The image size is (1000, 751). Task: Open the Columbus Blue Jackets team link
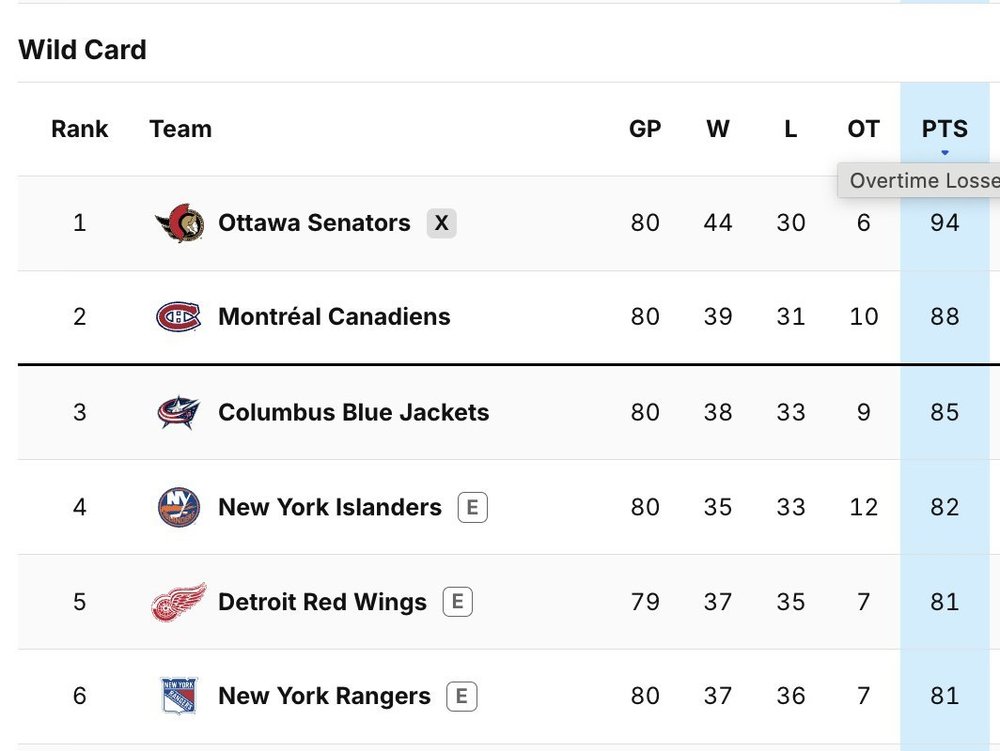pyautogui.click(x=354, y=412)
